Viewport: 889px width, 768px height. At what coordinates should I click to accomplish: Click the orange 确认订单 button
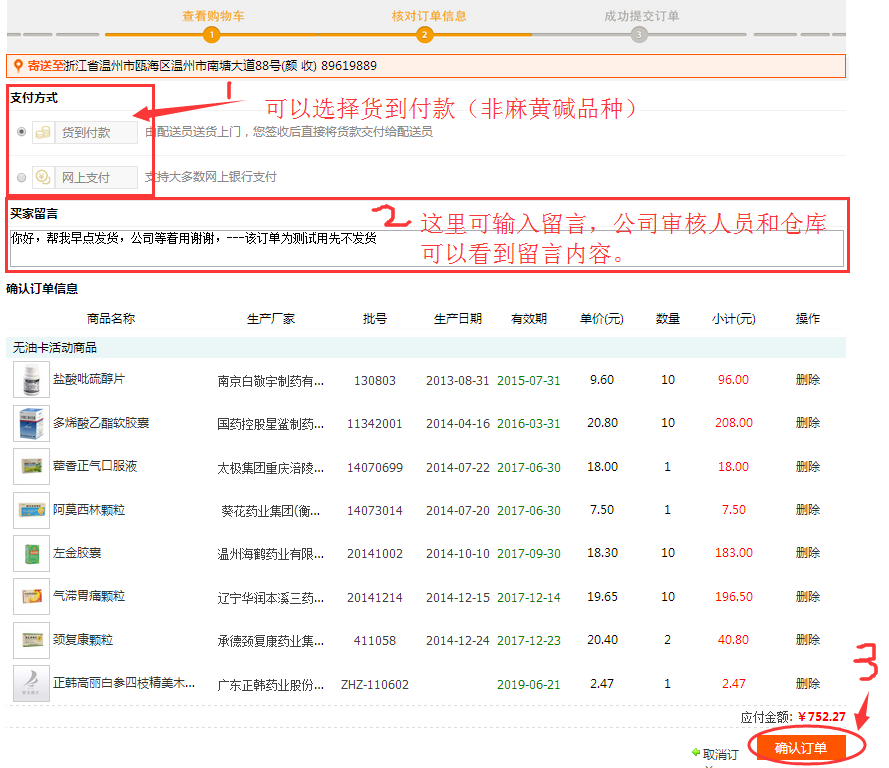[801, 748]
